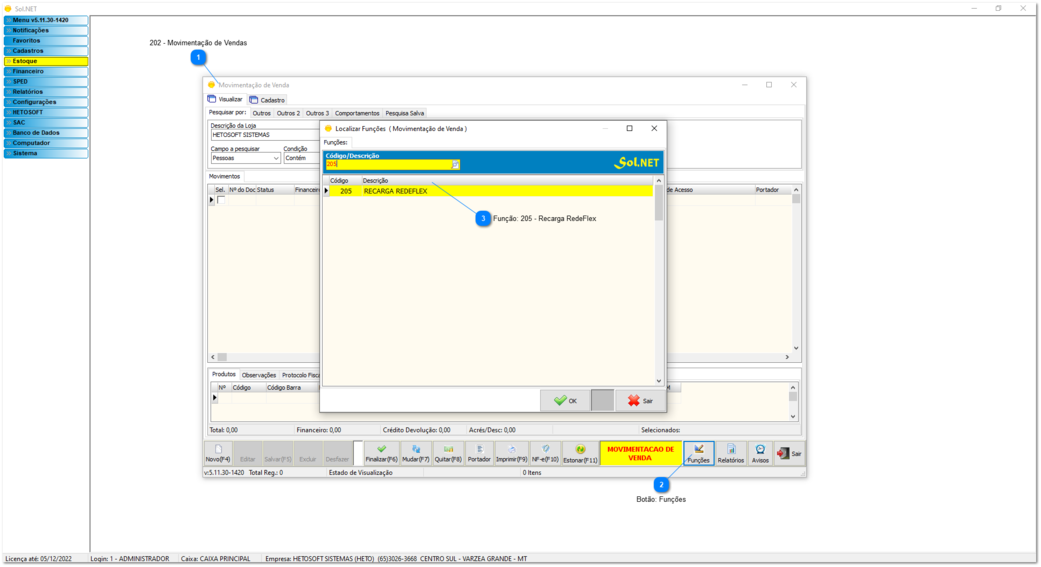Click the functions list vertical scrollbar
The image size is (1041, 567).
(x=659, y=280)
